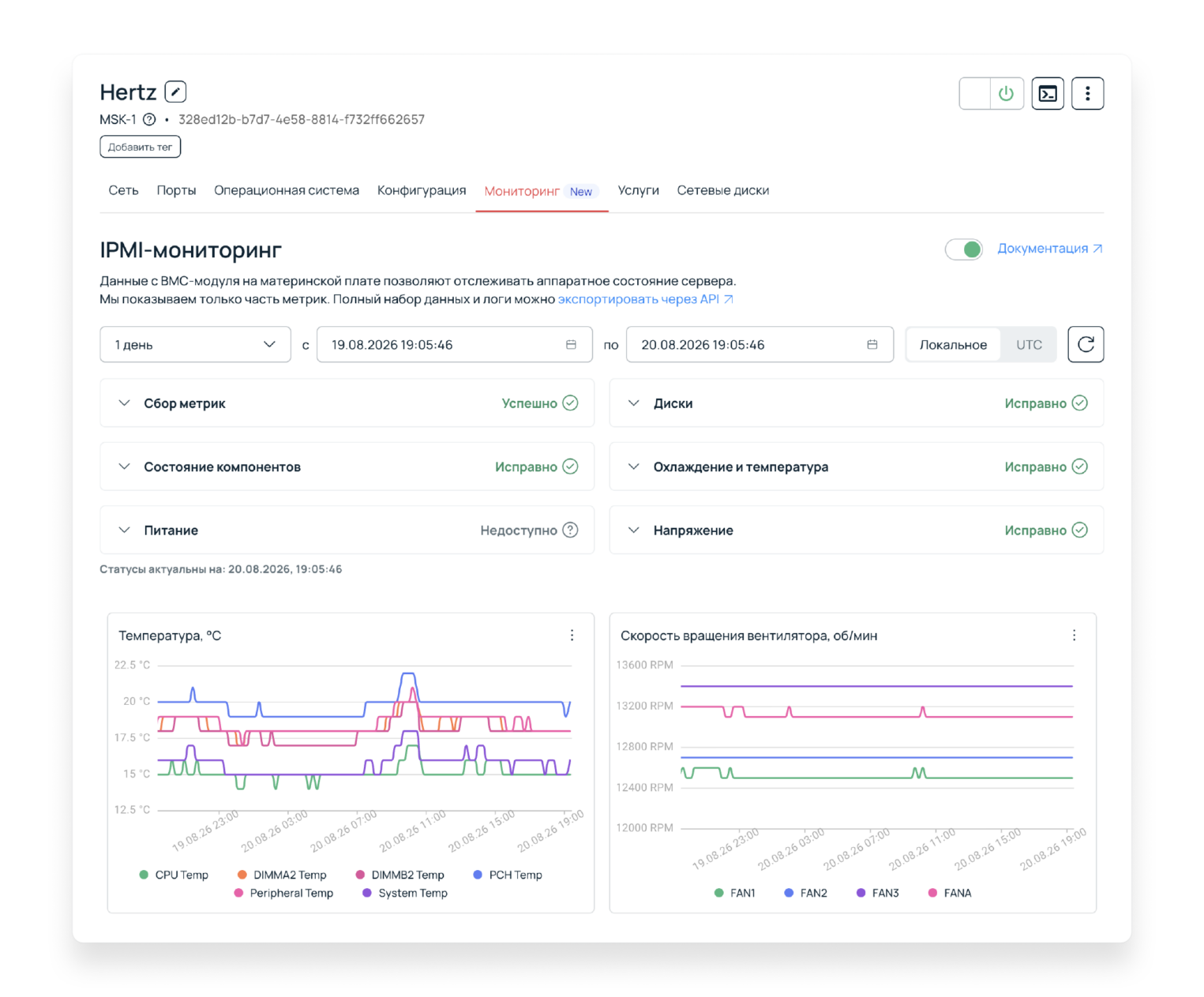This screenshot has width=1204, height=997.
Task: Click Охлаждение и температура check icon
Action: 1079,467
